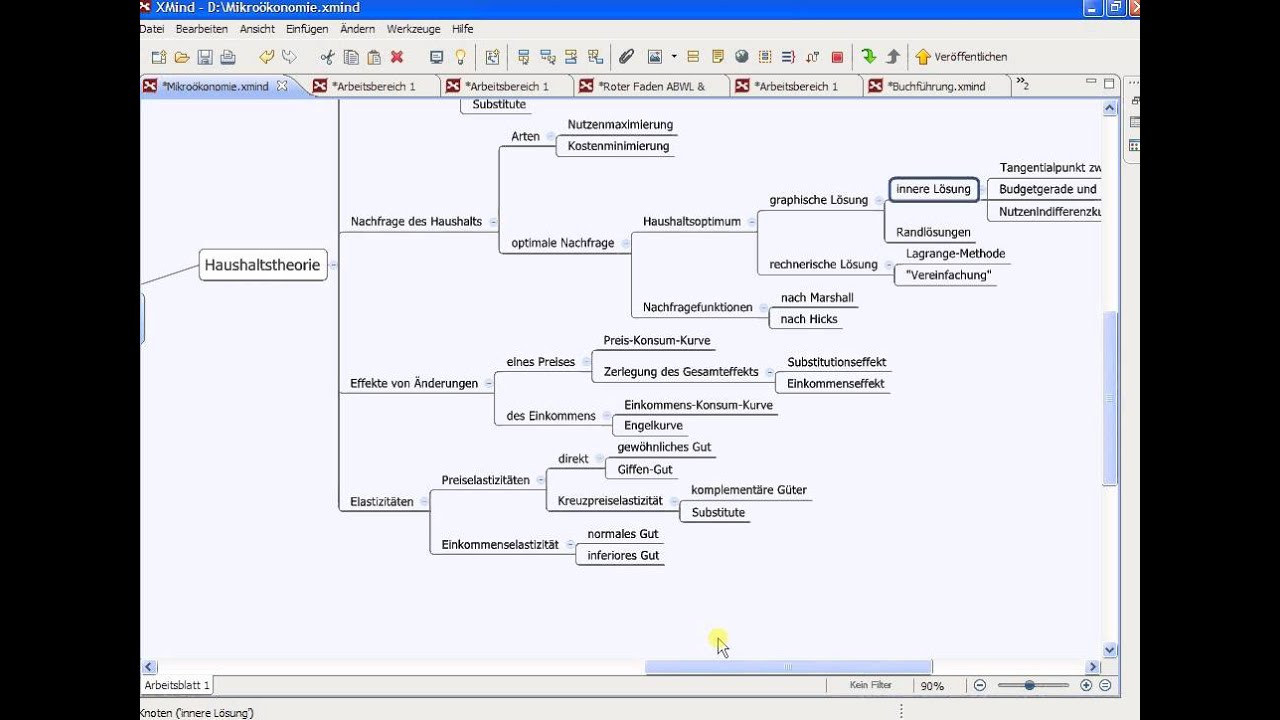Add attachment with paperclip icon
This screenshot has width=1280, height=720.
tap(627, 57)
